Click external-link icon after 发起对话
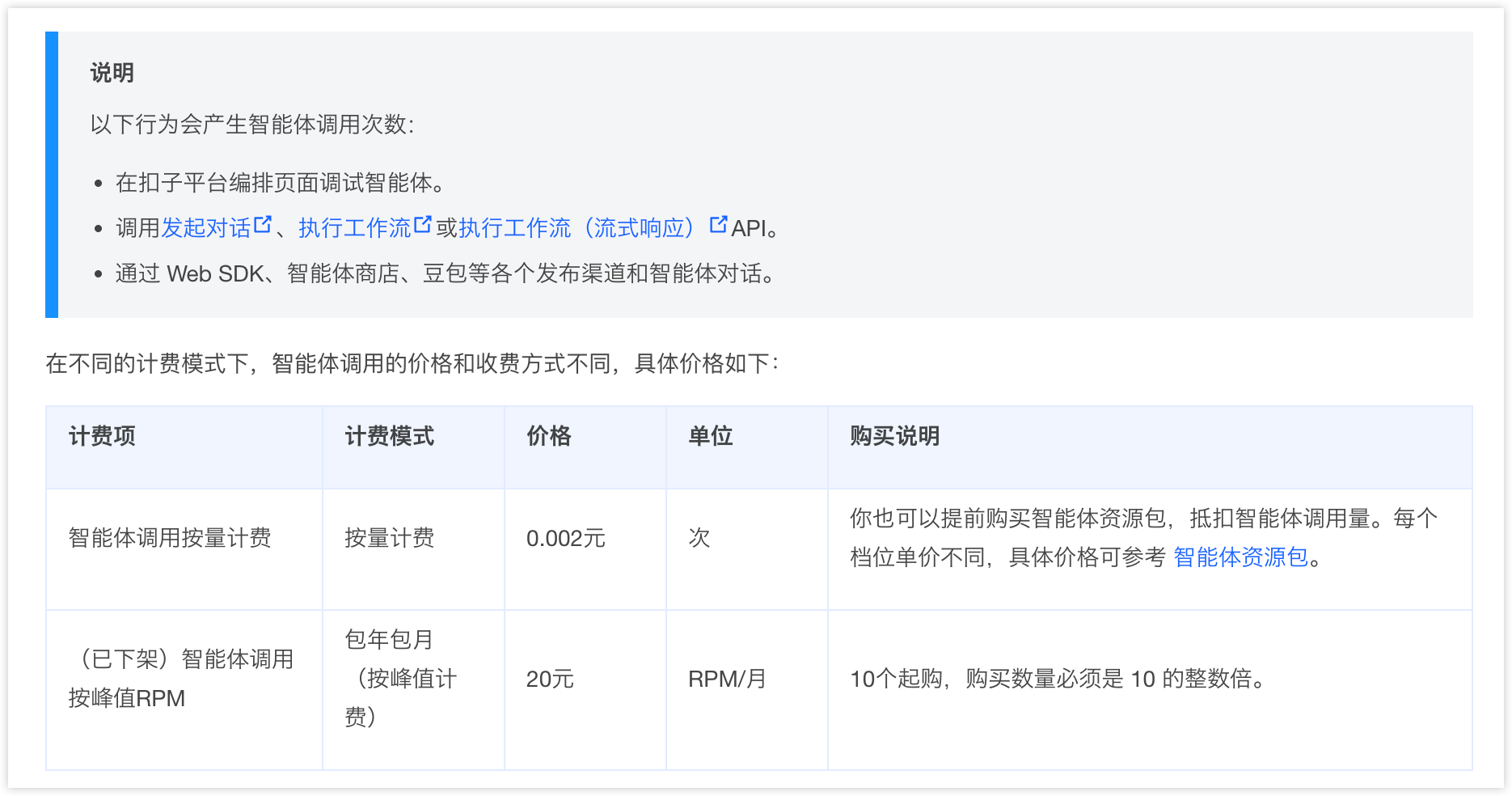 coord(263,225)
